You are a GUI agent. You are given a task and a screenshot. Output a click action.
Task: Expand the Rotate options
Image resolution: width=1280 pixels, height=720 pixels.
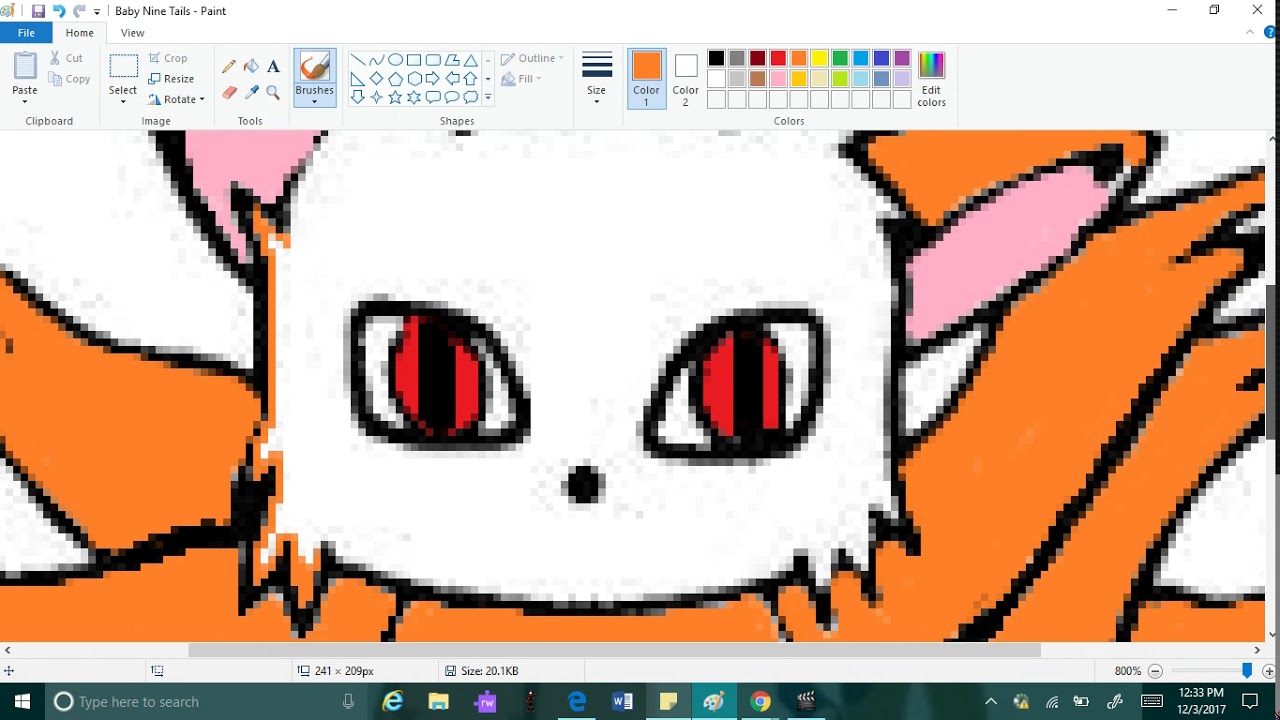[x=177, y=98]
